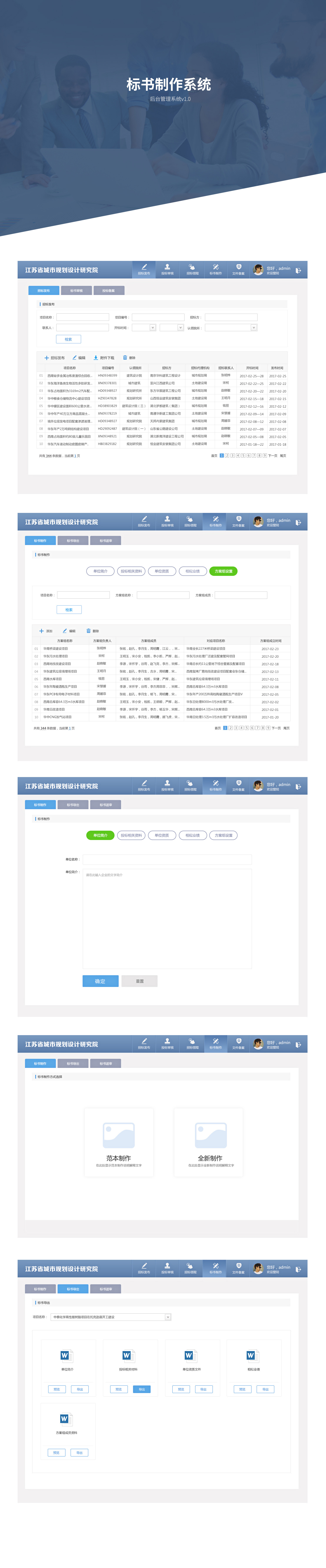
Task: Click the 重置 button
Action: point(140,981)
